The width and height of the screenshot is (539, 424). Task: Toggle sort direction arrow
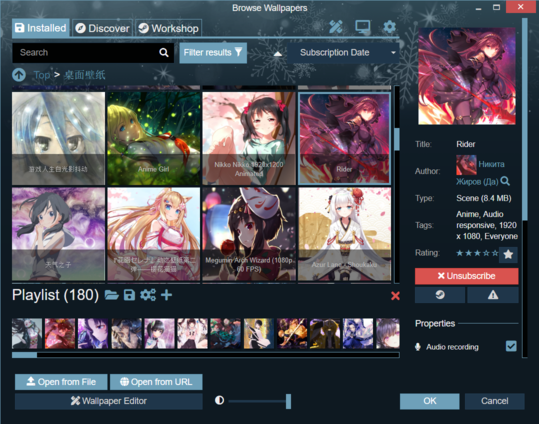pos(278,53)
